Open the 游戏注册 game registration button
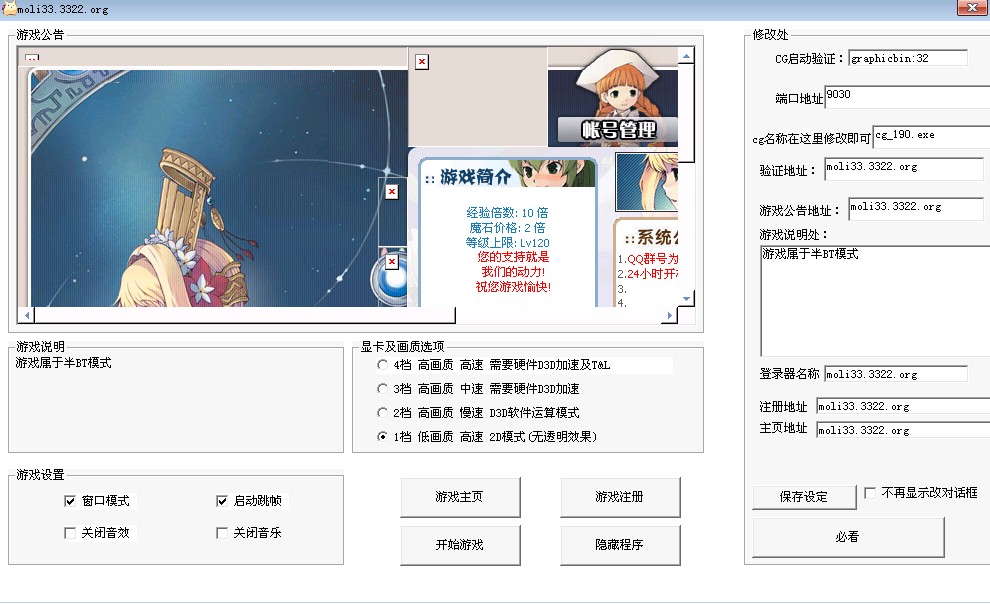Screen dimensions: 990x604 pos(620,497)
